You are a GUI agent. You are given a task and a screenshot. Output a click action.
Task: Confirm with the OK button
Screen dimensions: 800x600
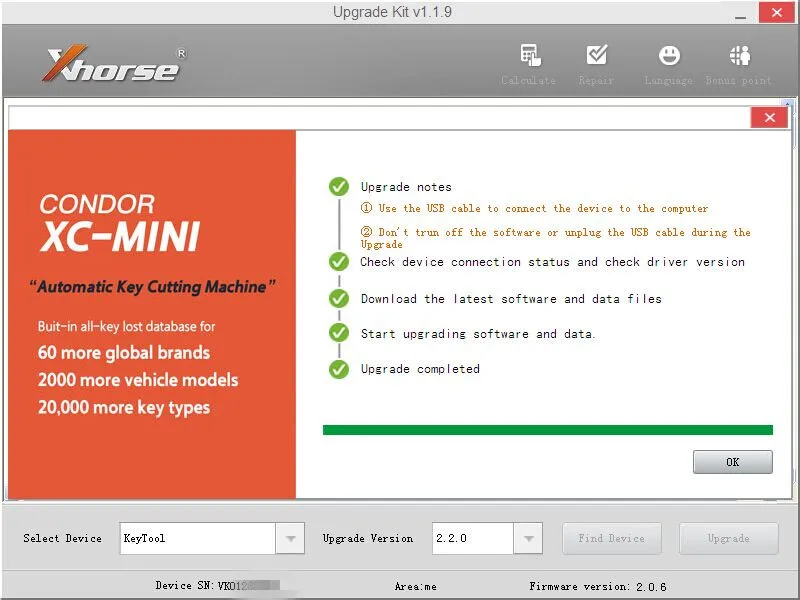coord(733,462)
